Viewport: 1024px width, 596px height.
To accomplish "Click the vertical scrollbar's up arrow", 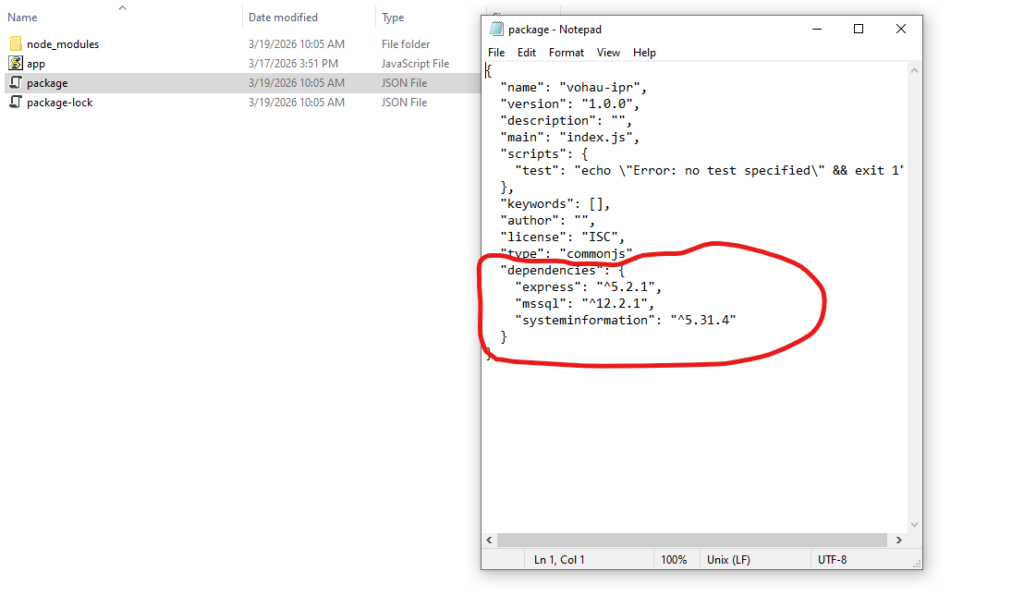I will coord(913,69).
